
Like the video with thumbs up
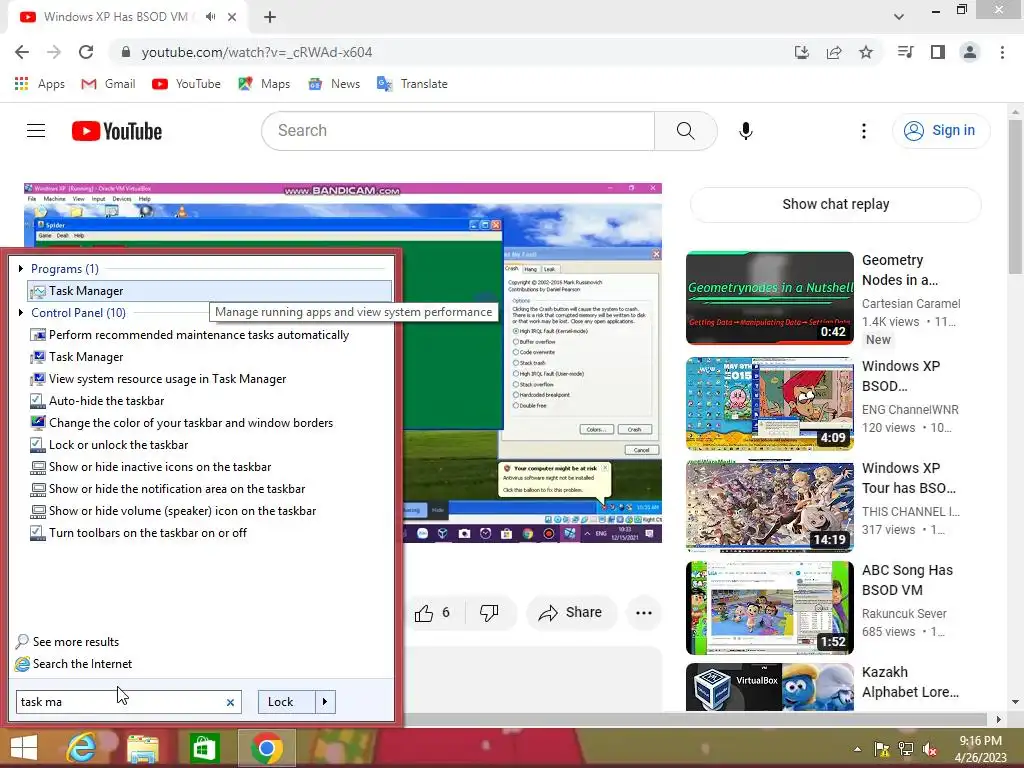[432, 613]
